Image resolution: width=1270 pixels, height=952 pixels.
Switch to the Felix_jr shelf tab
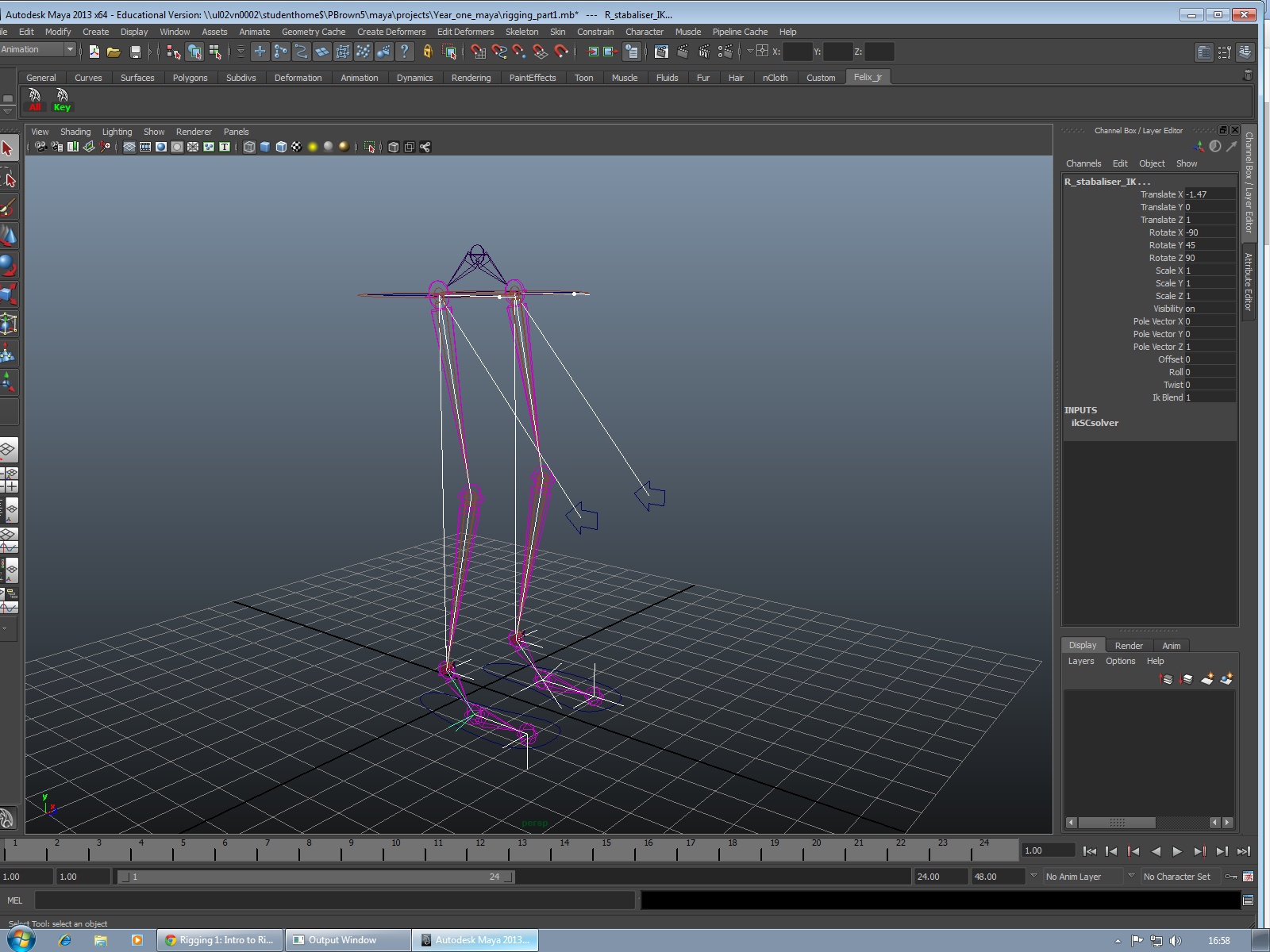pyautogui.click(x=868, y=77)
